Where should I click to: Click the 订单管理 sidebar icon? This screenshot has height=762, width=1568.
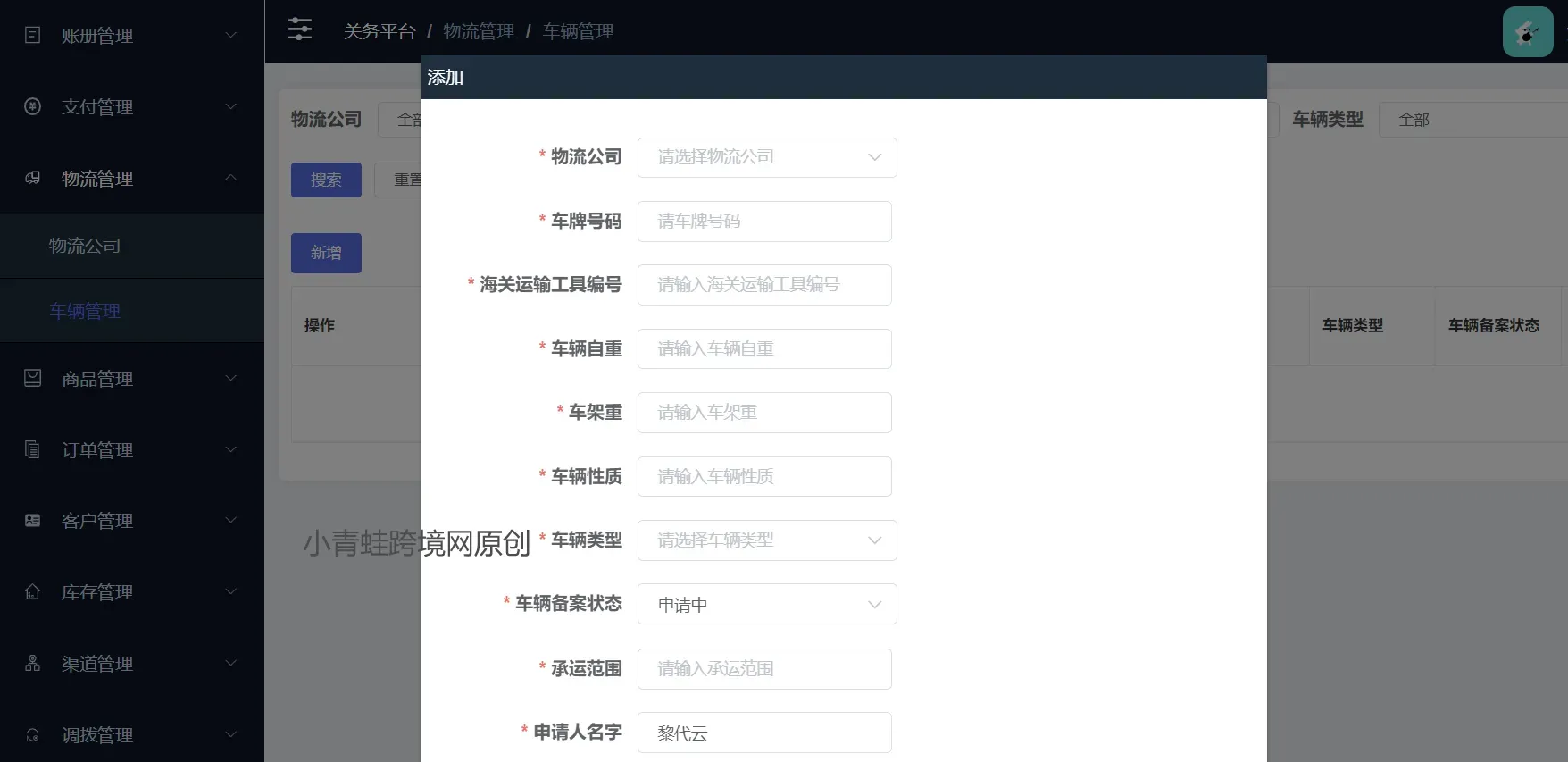tap(33, 449)
